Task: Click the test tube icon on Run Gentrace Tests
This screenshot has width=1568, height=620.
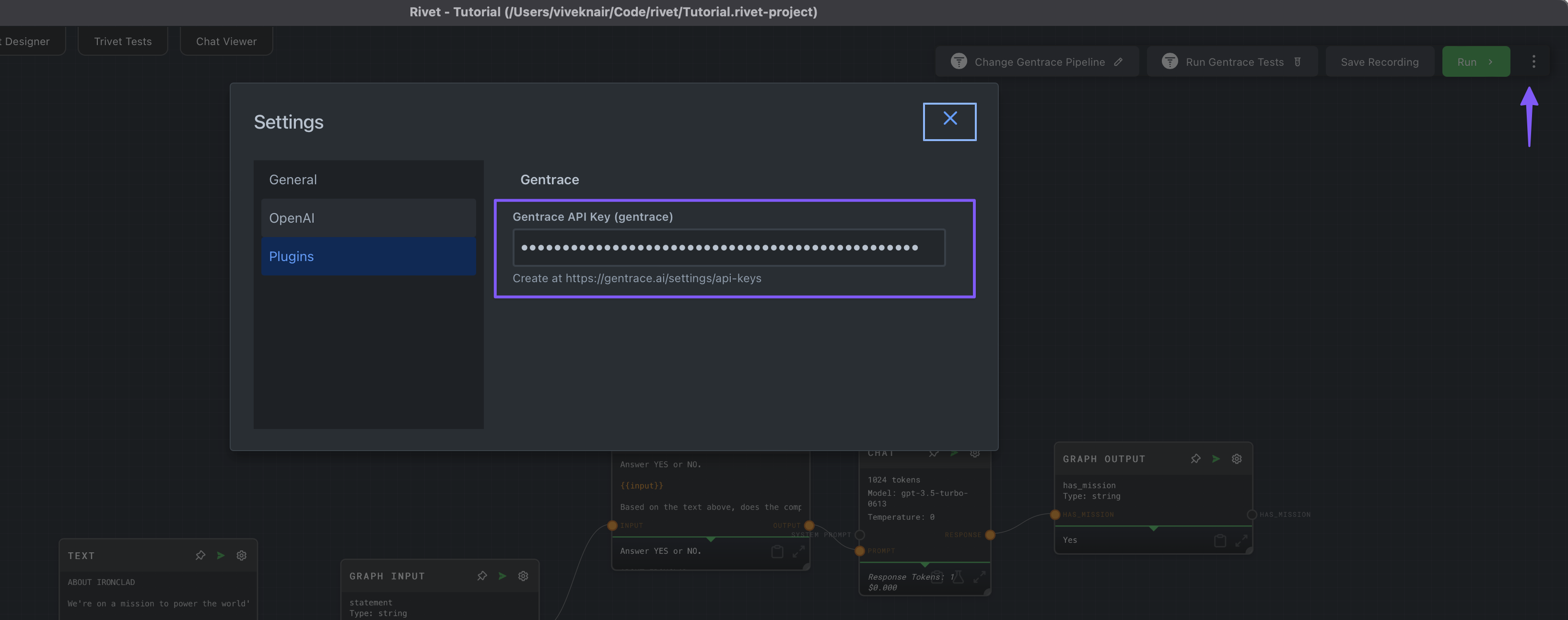Action: point(1297,61)
